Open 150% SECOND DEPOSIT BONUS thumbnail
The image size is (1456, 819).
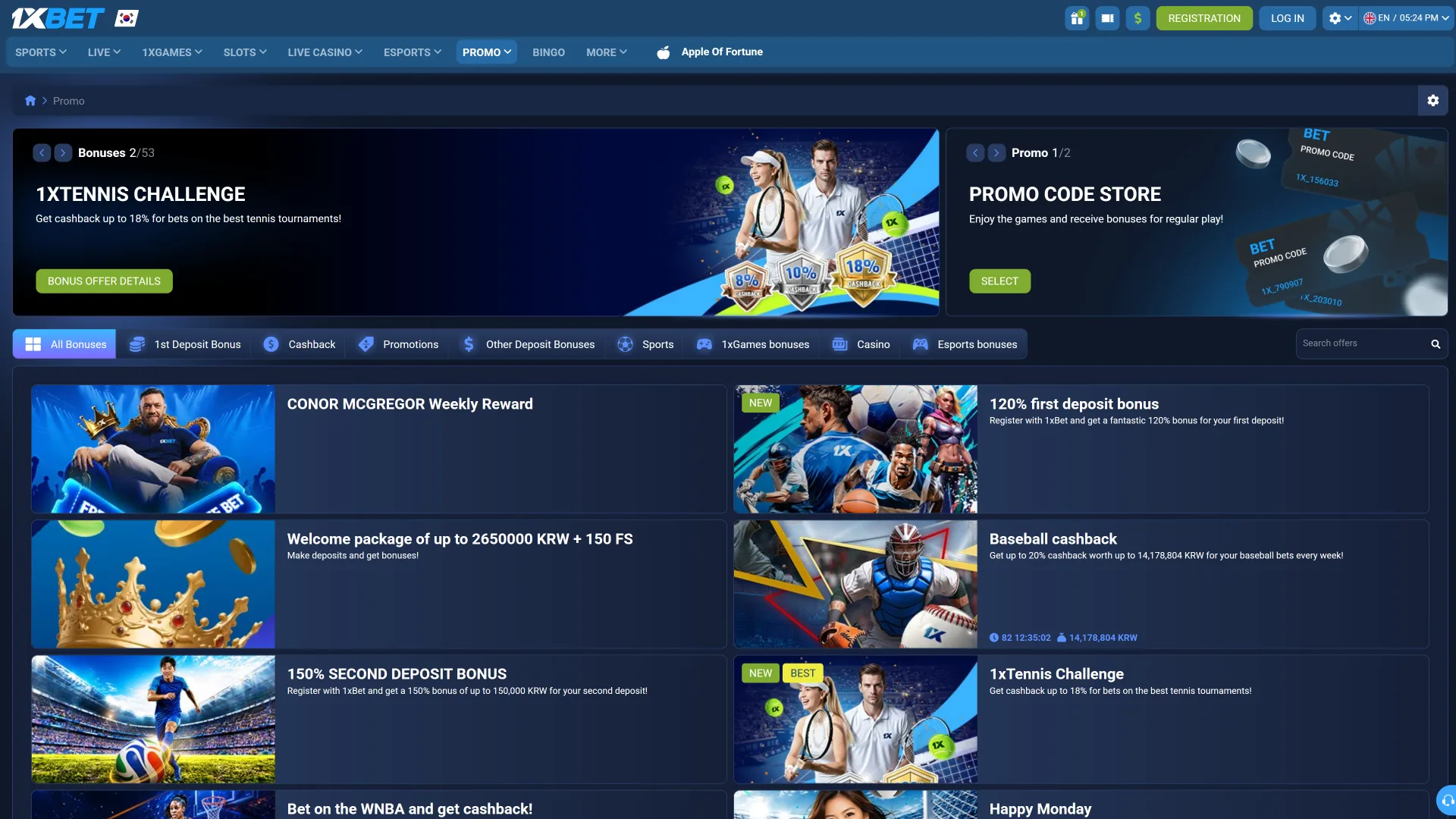[x=153, y=719]
